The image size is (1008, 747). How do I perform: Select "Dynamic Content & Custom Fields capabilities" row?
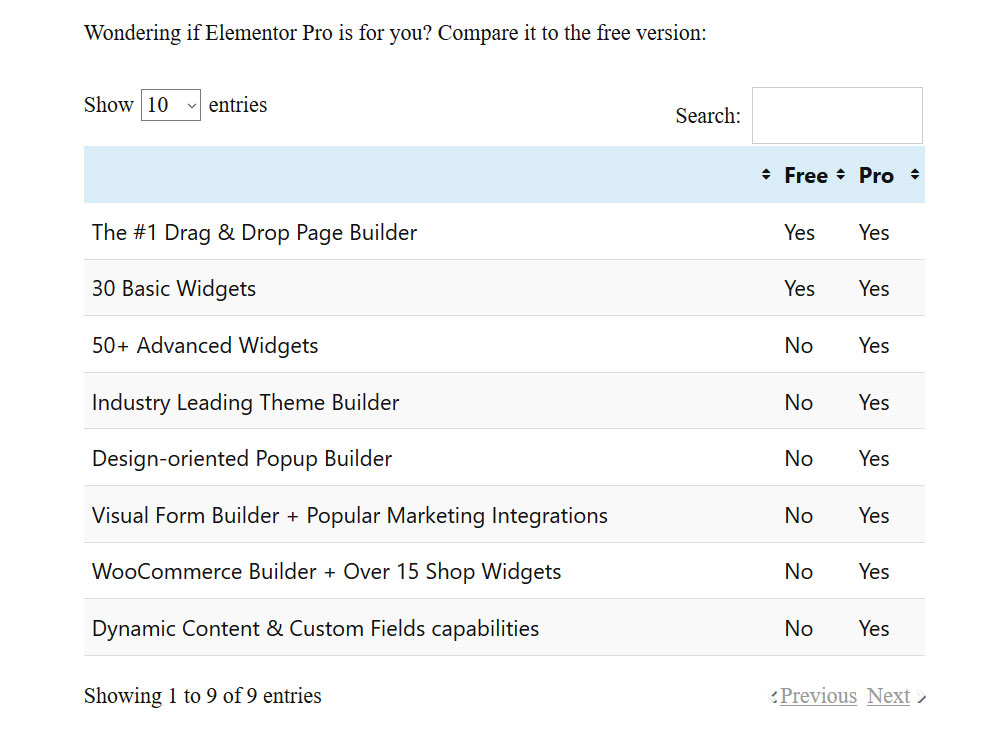[x=315, y=629]
